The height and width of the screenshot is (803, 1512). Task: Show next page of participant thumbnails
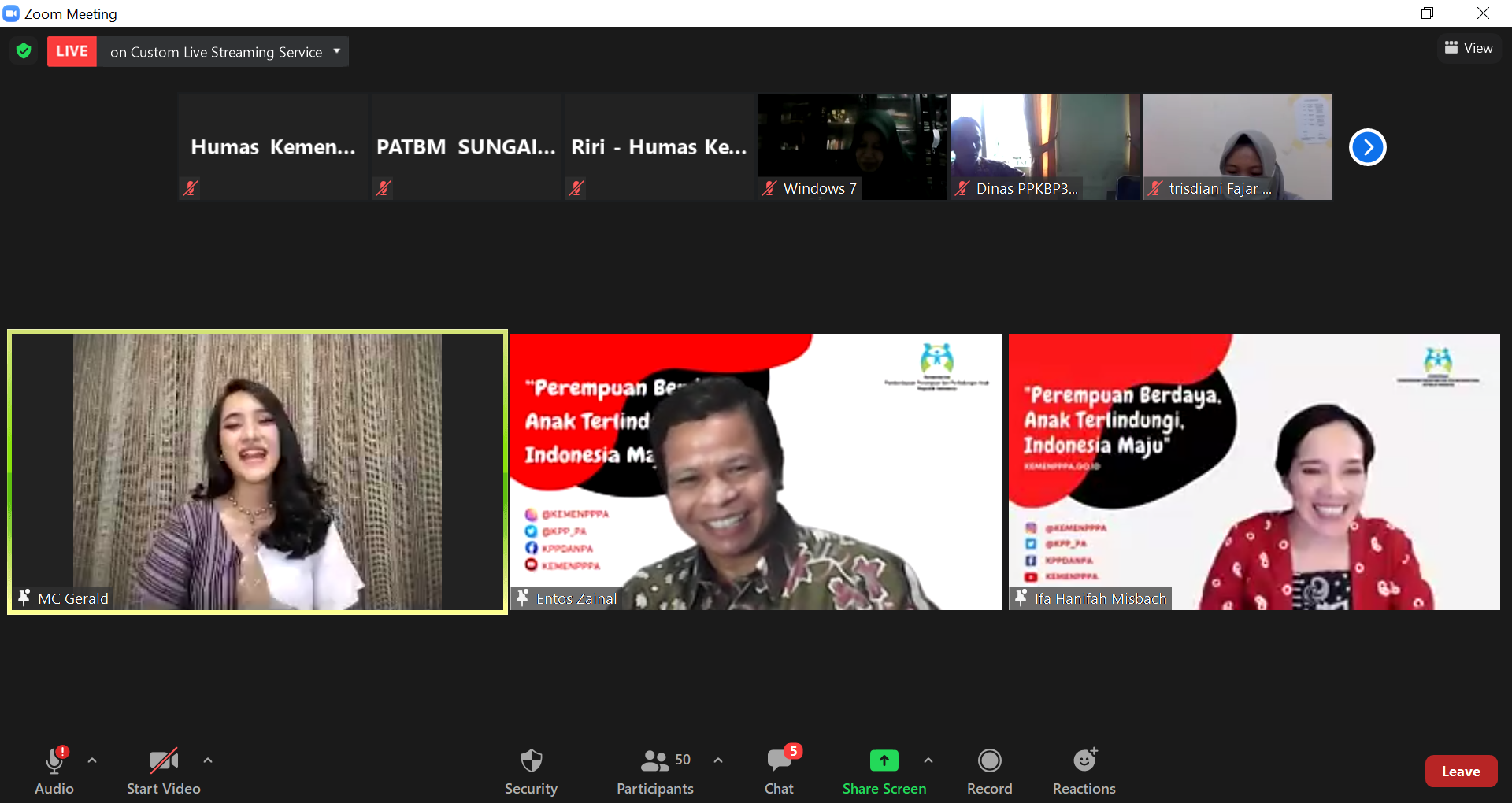1367,147
